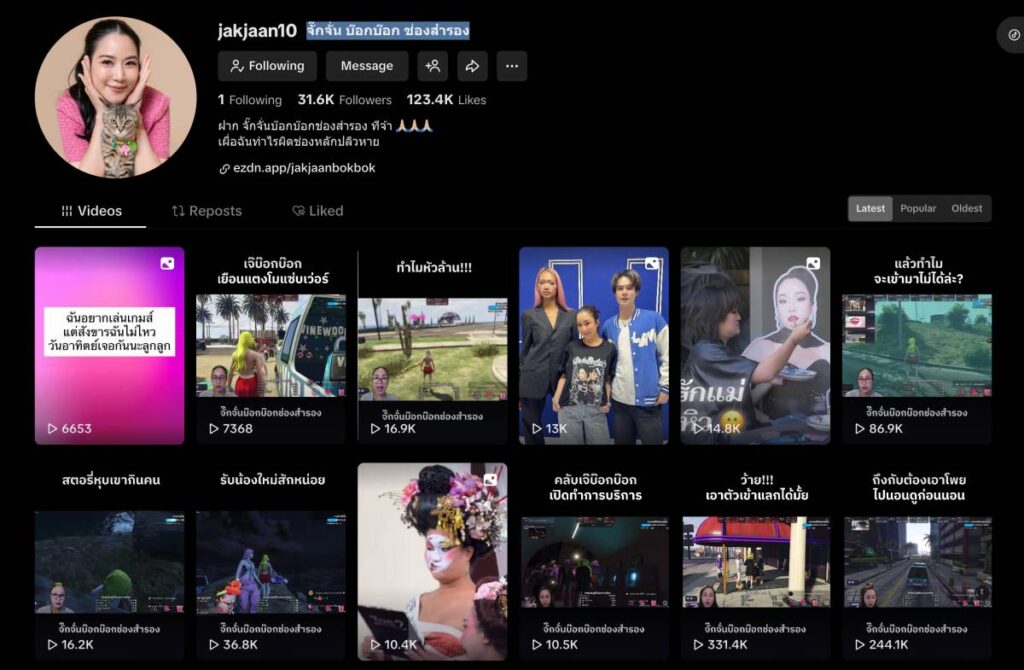1024x670 pixels.
Task: Click the add friend suggestion icon
Action: pos(432,66)
